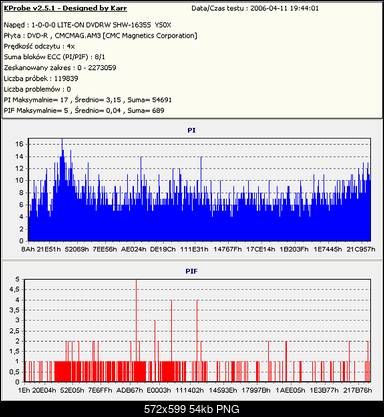This screenshot has height=417, width=384.
Task: Select the 'E0003h' axis label
Action: (x=159, y=390)
